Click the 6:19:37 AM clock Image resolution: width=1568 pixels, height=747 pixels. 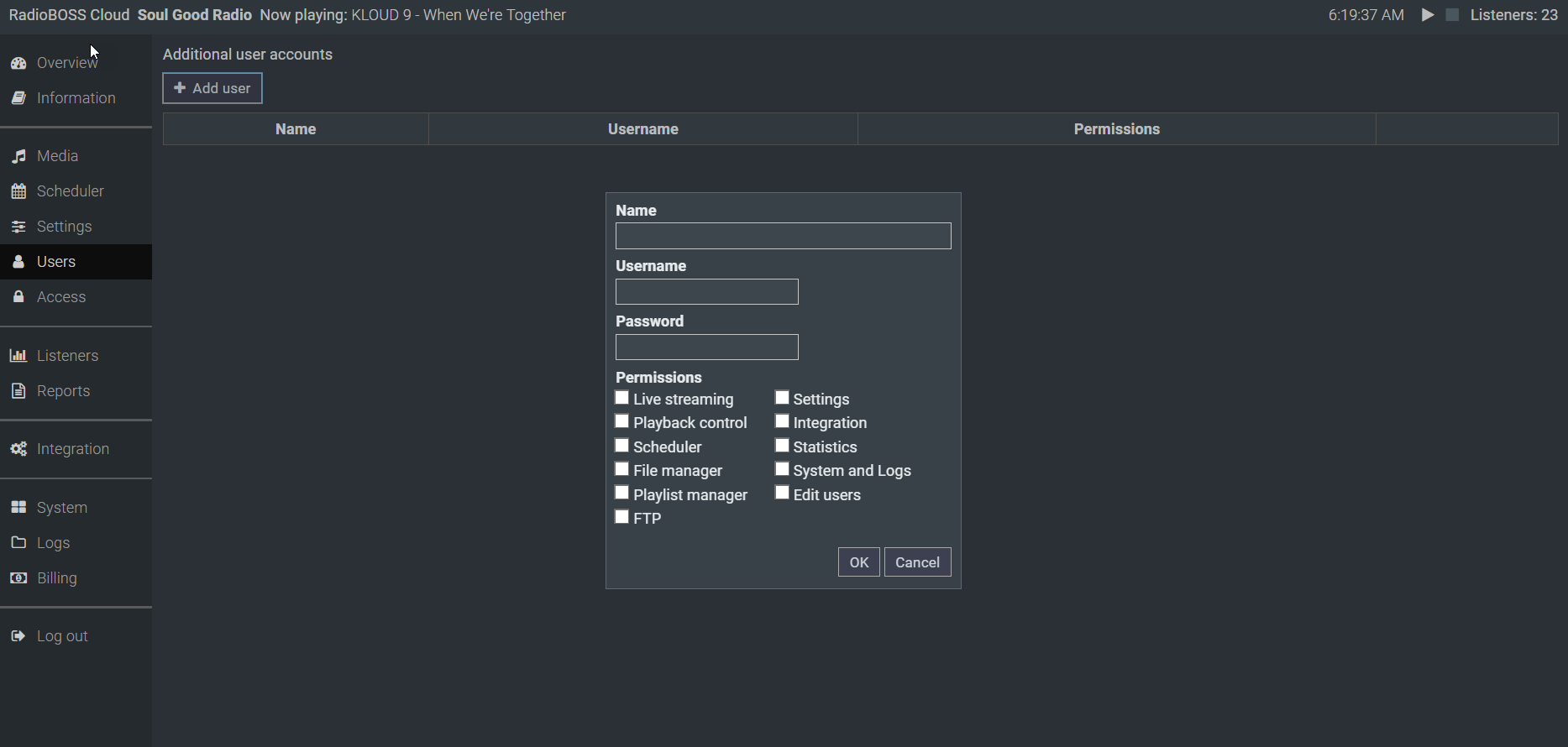pyautogui.click(x=1366, y=15)
